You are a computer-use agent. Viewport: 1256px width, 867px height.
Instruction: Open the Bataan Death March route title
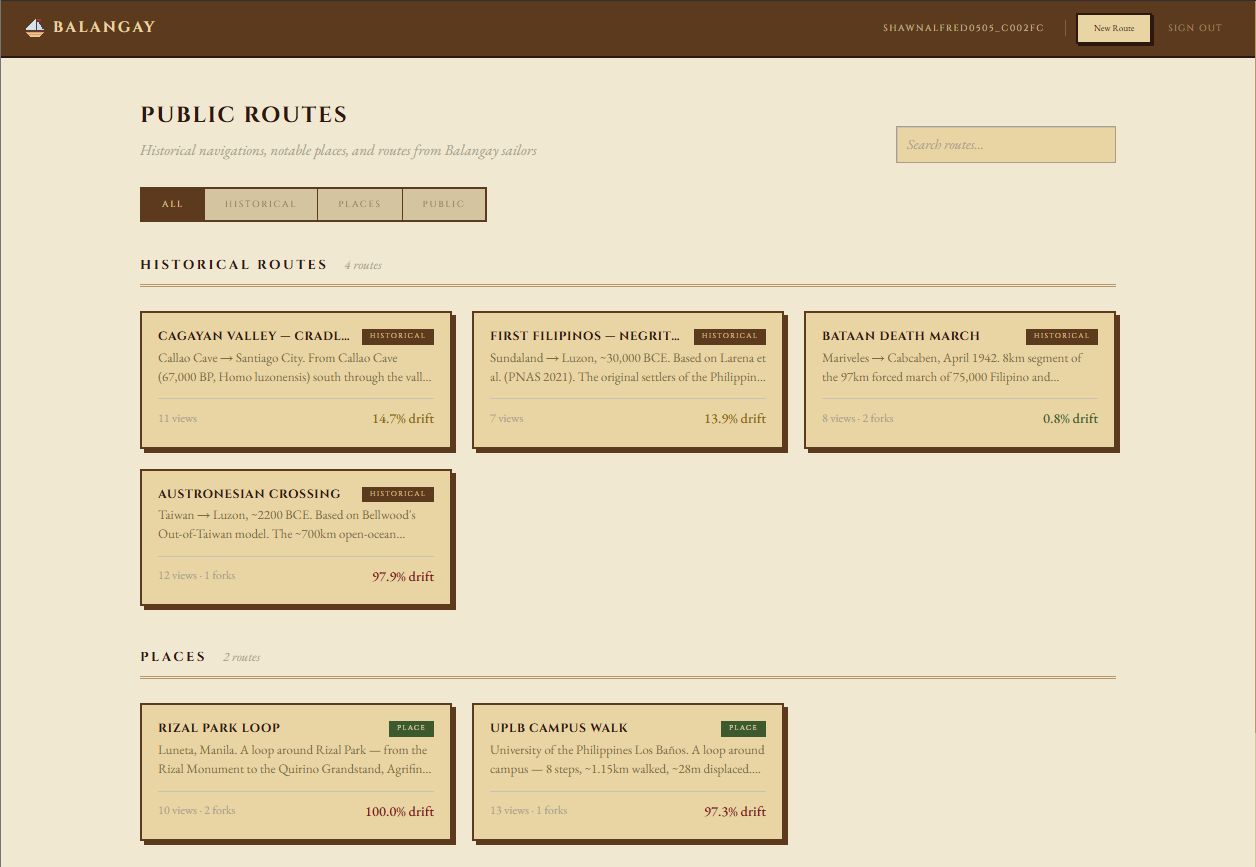(x=901, y=336)
